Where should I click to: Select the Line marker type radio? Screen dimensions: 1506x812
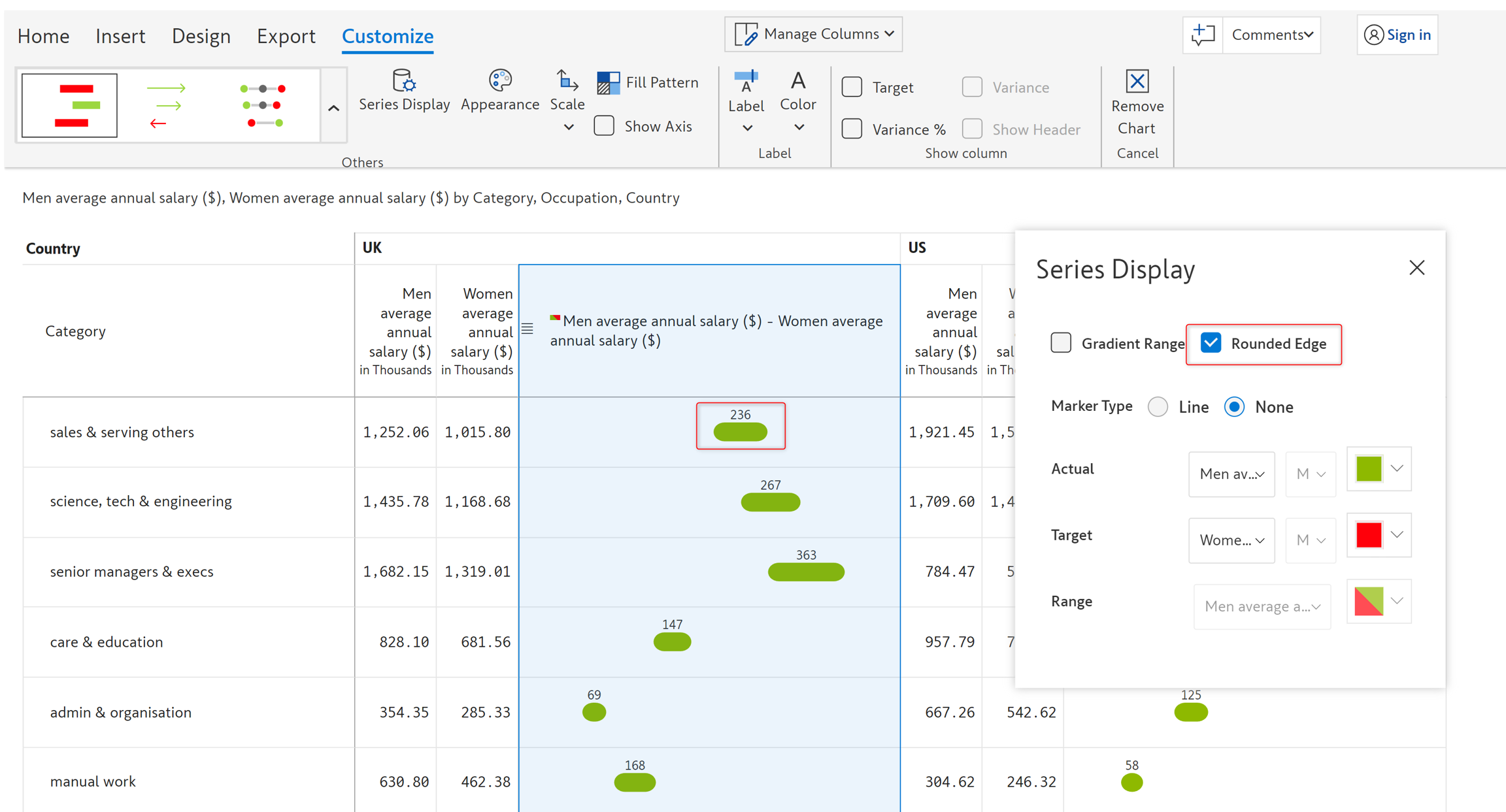point(1158,407)
